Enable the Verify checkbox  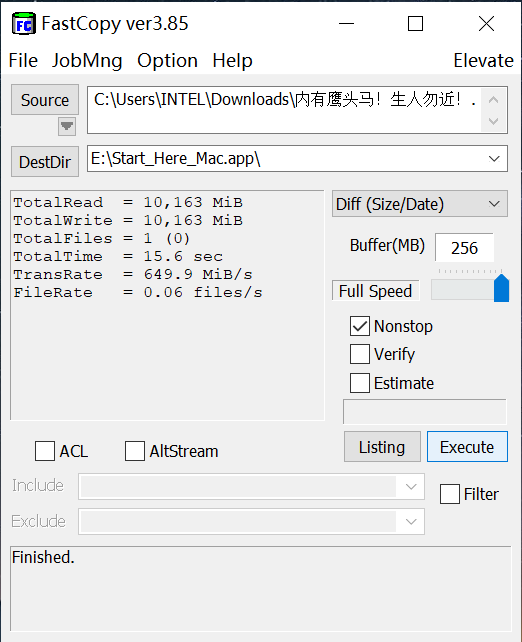(360, 354)
